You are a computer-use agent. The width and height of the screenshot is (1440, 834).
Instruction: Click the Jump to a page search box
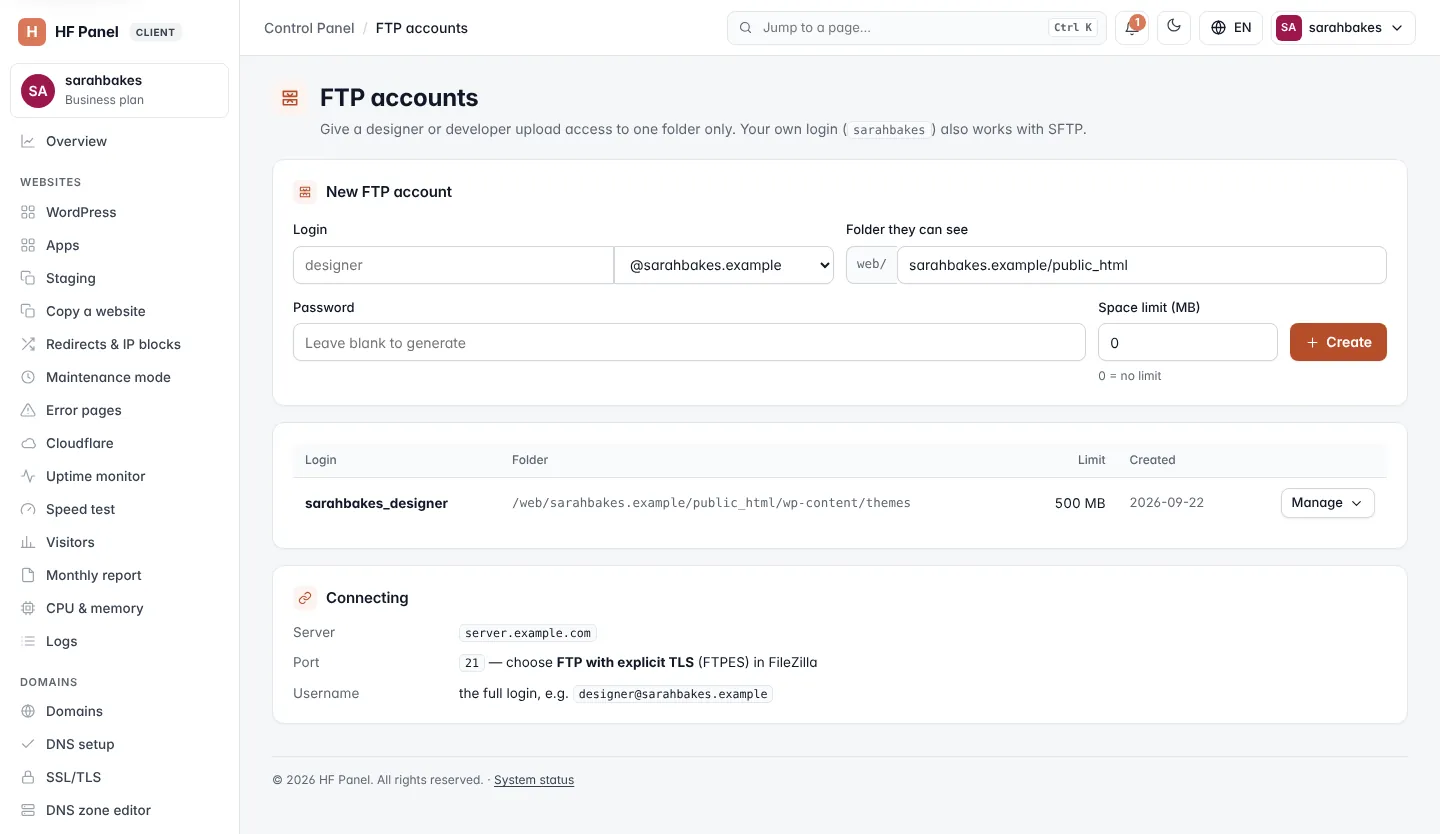[x=917, y=28]
